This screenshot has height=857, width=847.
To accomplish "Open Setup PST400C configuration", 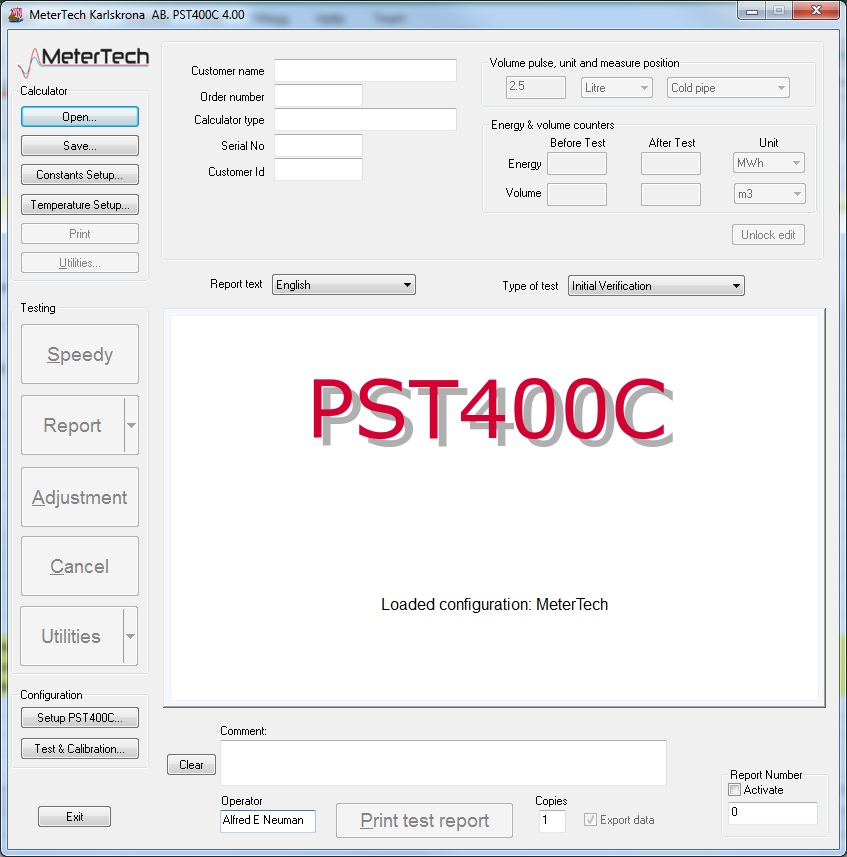I will [80, 718].
